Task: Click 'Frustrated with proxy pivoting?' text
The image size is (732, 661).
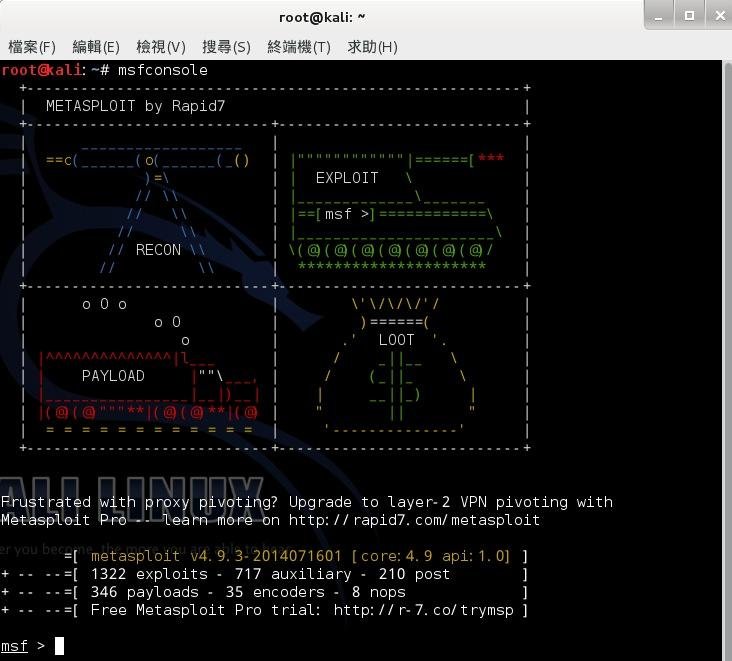Action: pyautogui.click(x=139, y=502)
